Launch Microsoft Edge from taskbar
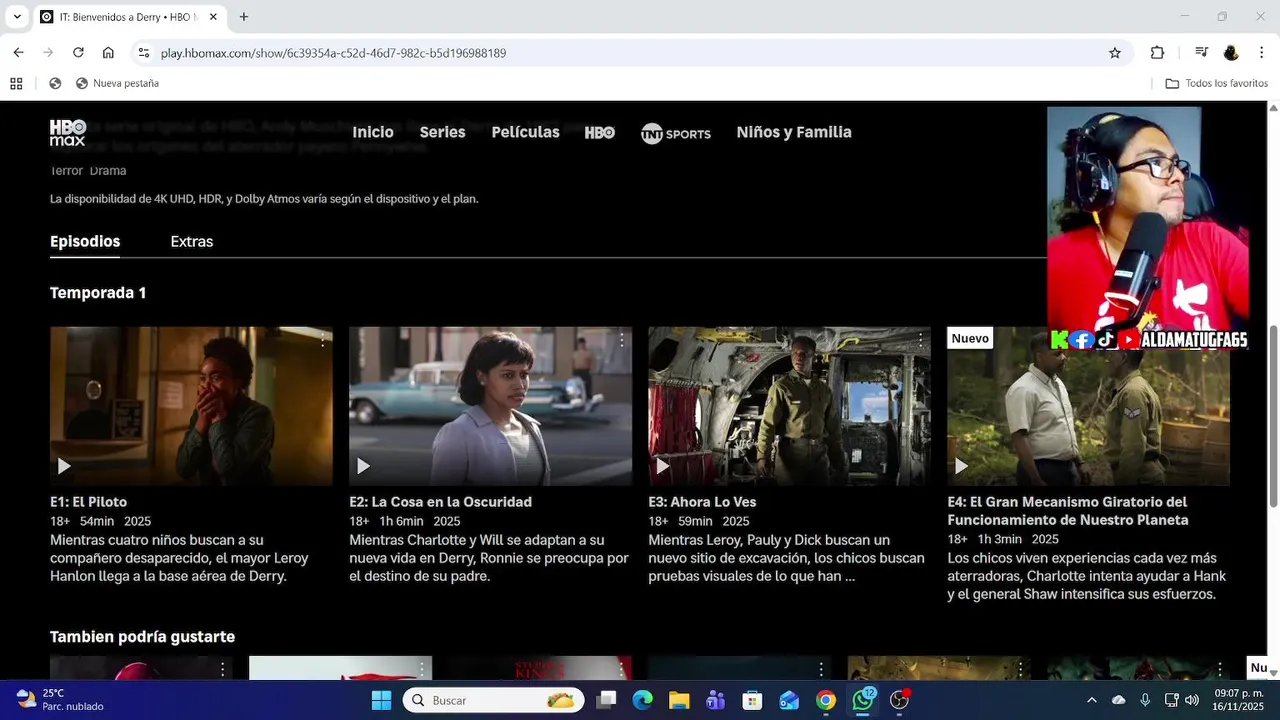1280x720 pixels. click(642, 700)
